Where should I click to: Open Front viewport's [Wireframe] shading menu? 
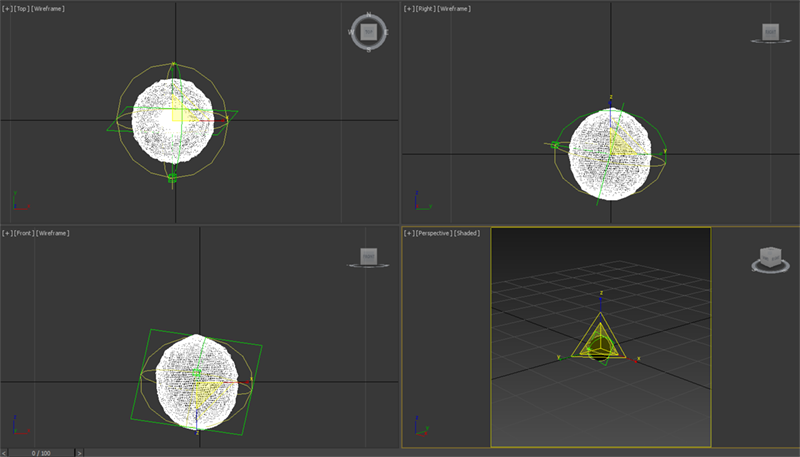pos(55,233)
